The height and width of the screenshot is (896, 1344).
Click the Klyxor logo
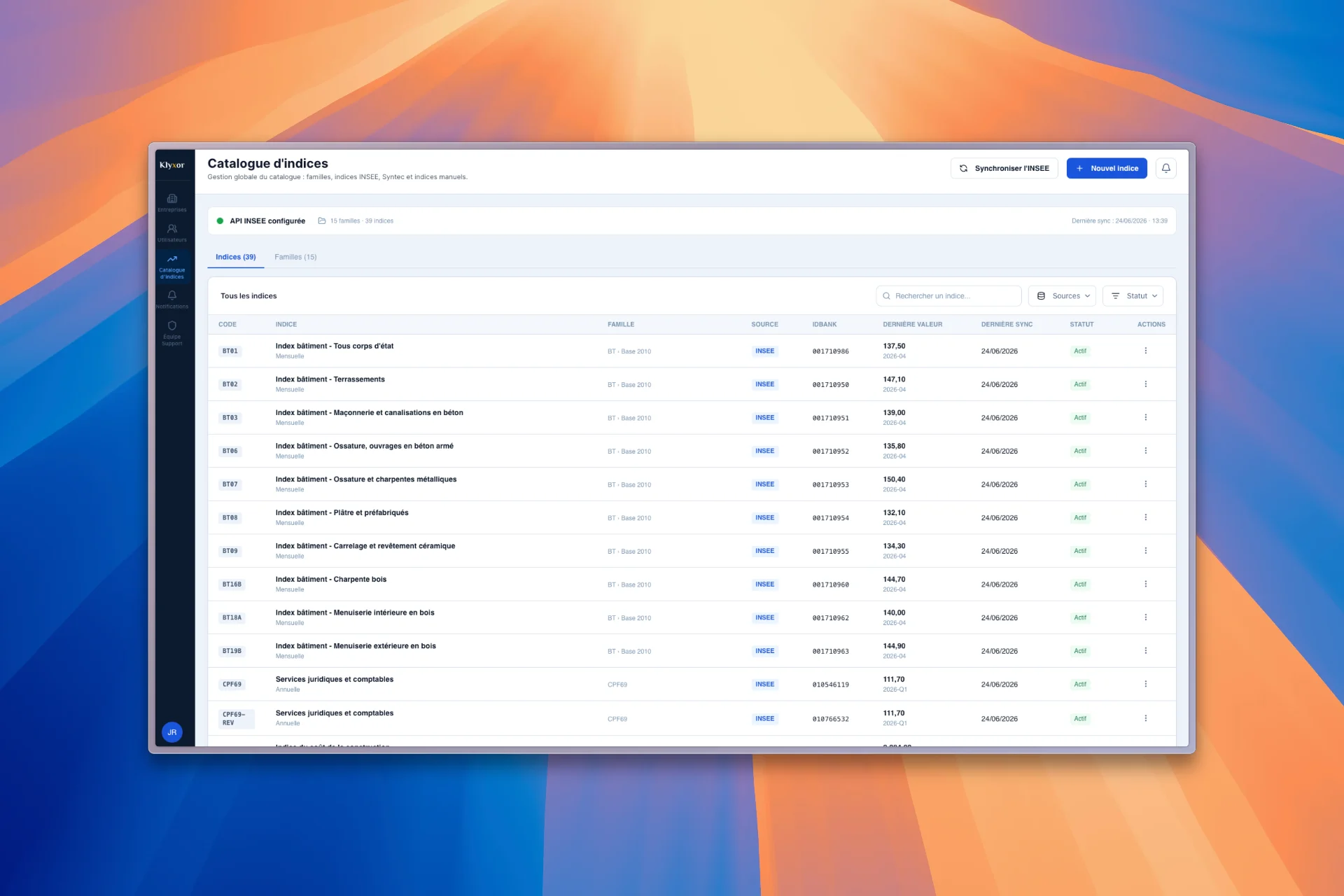[x=172, y=165]
